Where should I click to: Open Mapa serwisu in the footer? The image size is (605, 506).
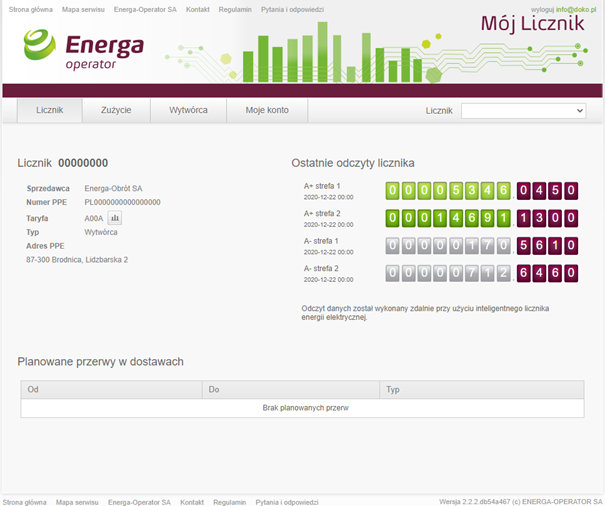[77, 502]
